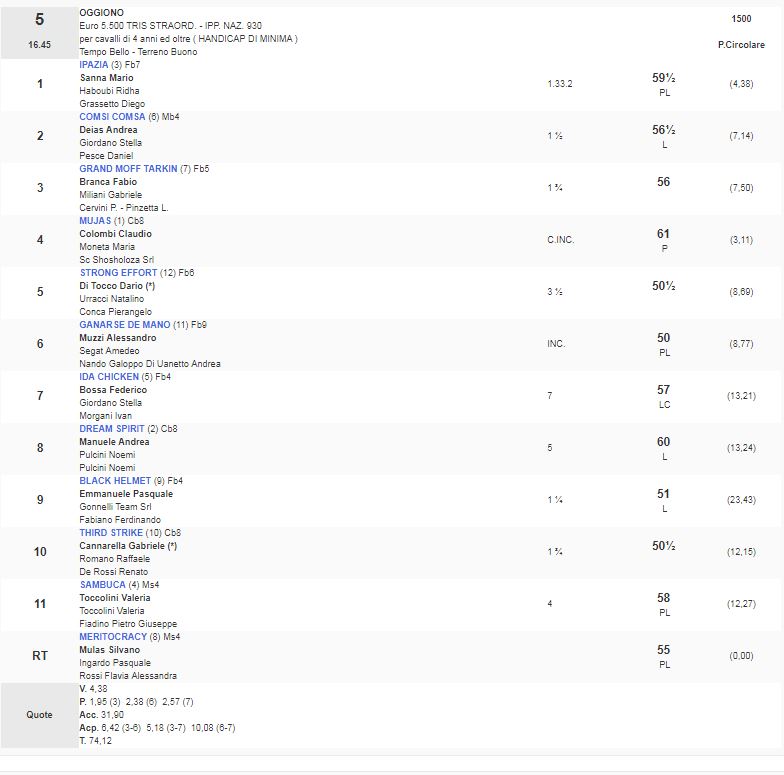Screen dimensions: 784x775
Task: Select the MUJAS horse link
Action: click(x=95, y=220)
